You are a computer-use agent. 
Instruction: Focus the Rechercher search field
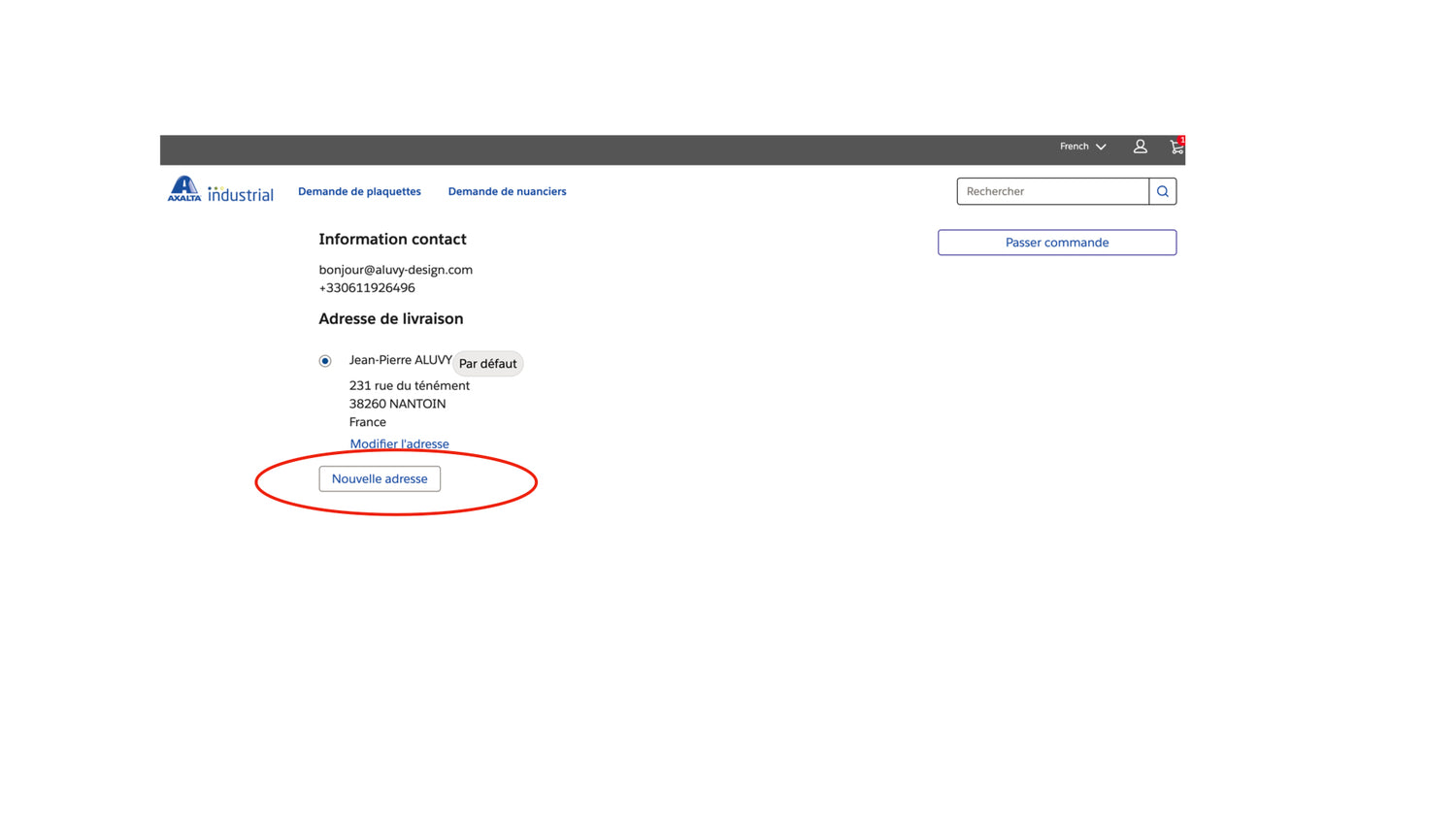click(x=1052, y=191)
